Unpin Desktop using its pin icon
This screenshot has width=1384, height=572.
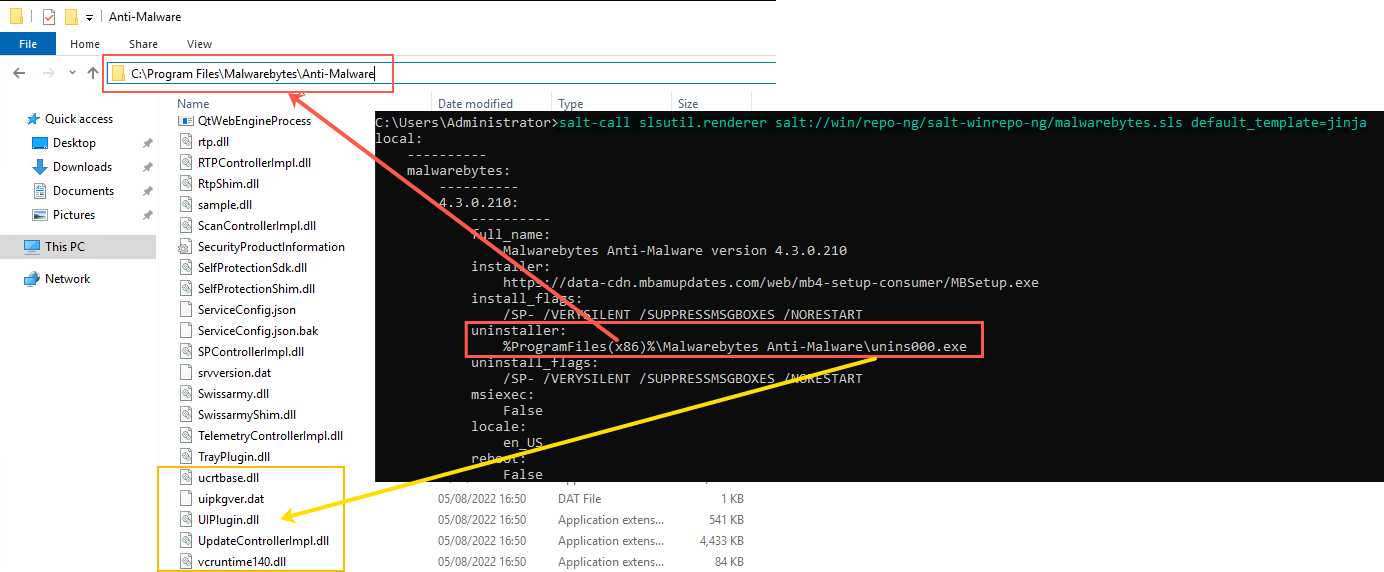tap(148, 144)
